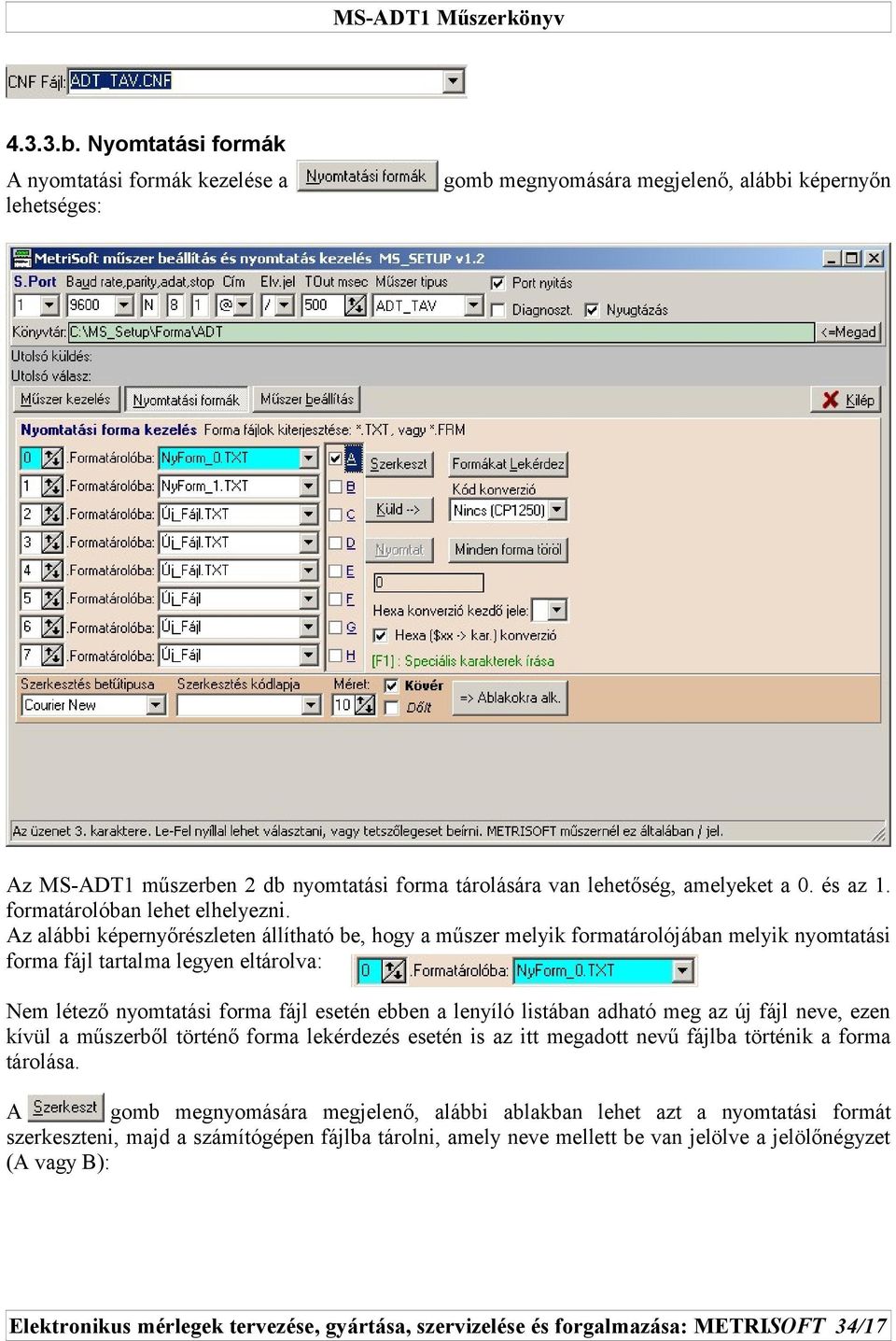Click the spinner icon beside format slot 7
Viewport: 896px width, 1341px height.
pos(52,656)
